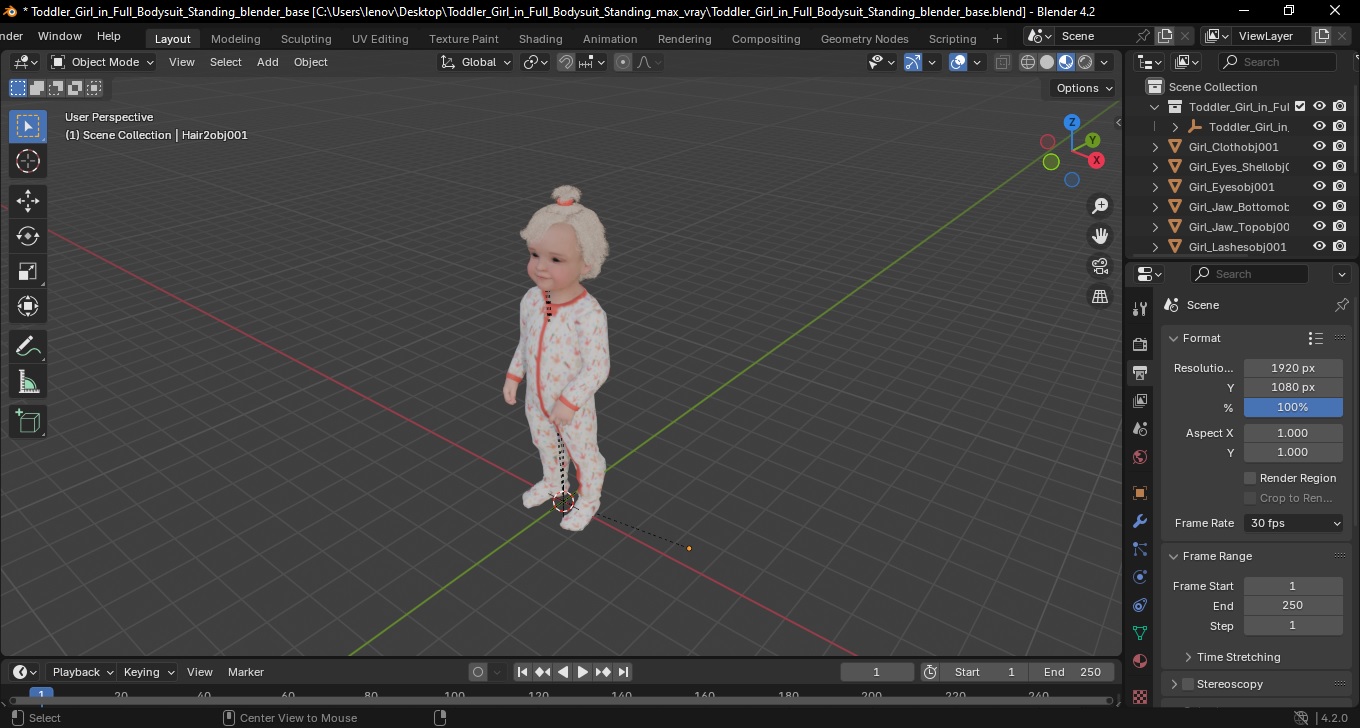Toggle viewport overlays button
Viewport: 1360px width, 728px height.
tap(958, 62)
